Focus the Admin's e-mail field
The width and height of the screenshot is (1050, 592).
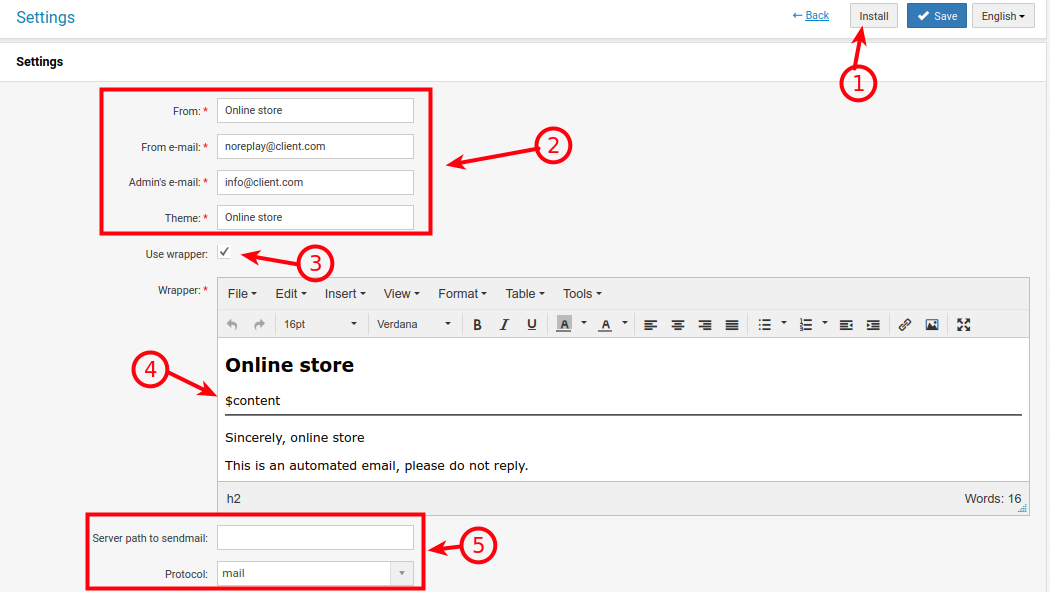[x=315, y=182]
